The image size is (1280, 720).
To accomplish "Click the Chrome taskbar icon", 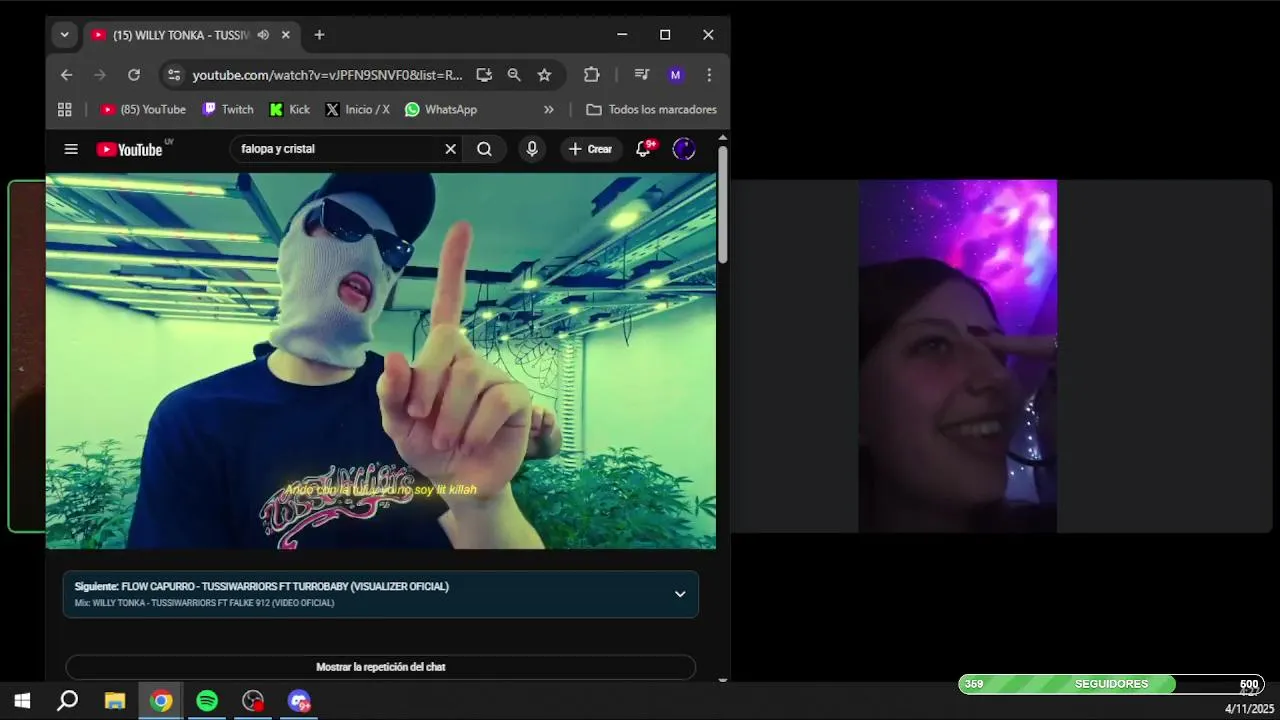I will point(161,701).
